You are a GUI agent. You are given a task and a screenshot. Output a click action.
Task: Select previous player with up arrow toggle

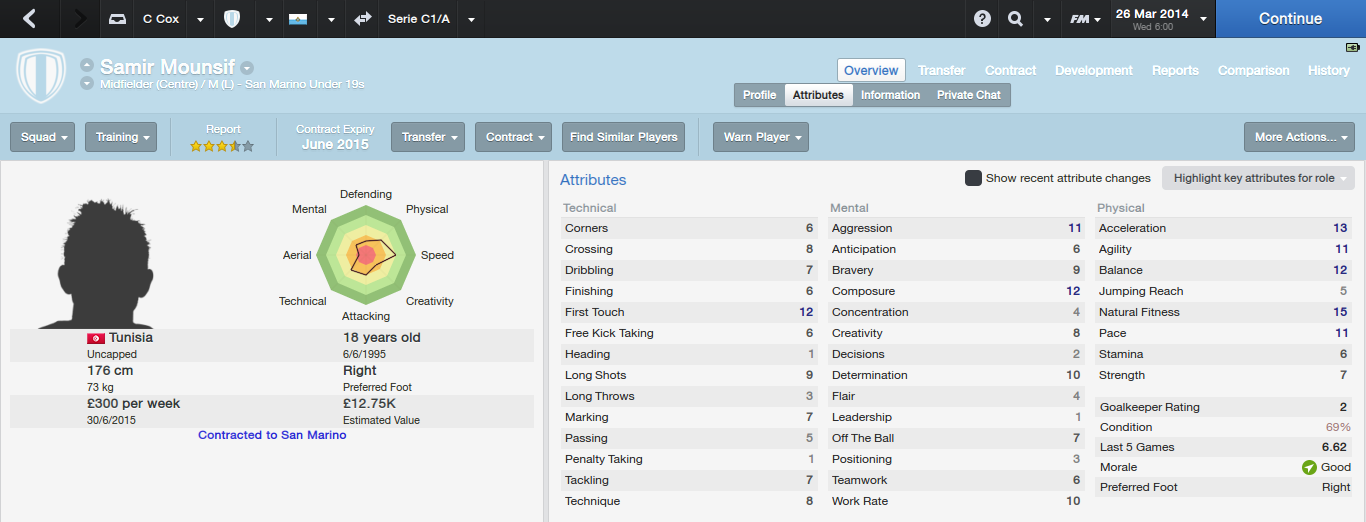pyautogui.click(x=87, y=66)
